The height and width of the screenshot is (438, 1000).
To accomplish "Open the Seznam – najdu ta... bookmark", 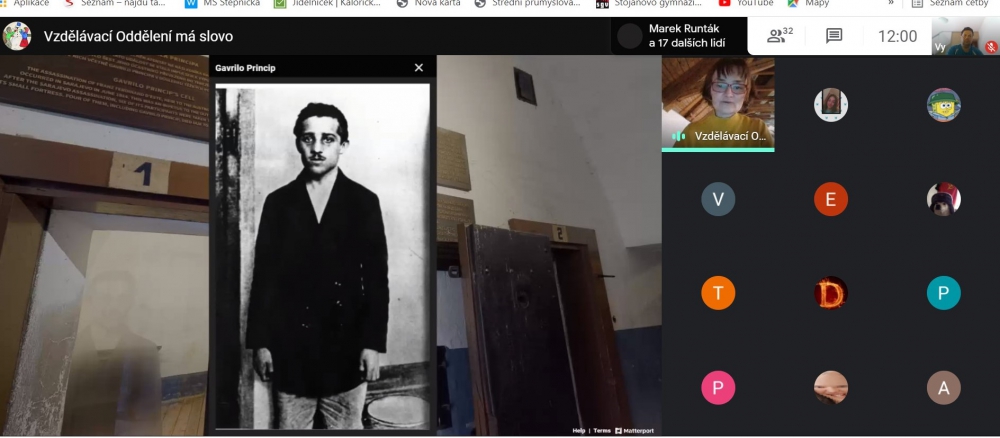I will [115, 3].
